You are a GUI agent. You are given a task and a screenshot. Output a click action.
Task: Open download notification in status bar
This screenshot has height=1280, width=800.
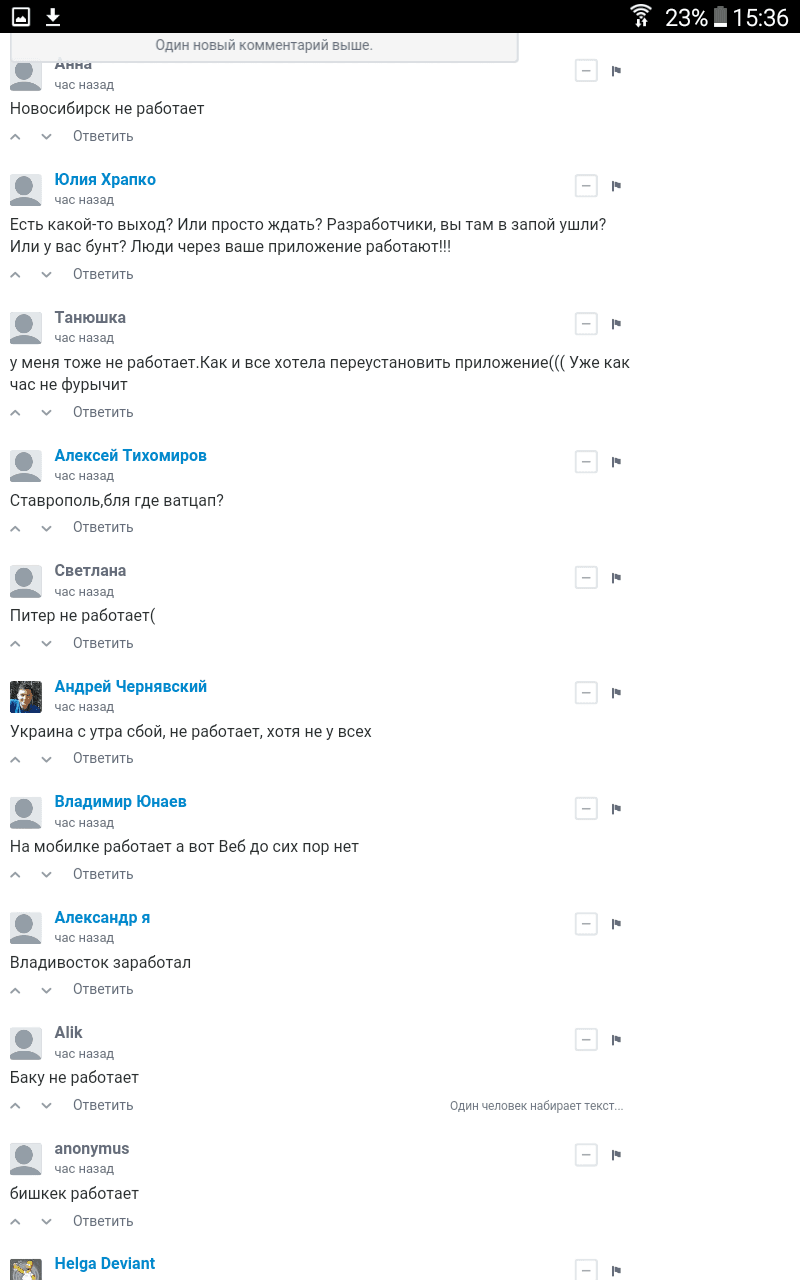pyautogui.click(x=53, y=17)
